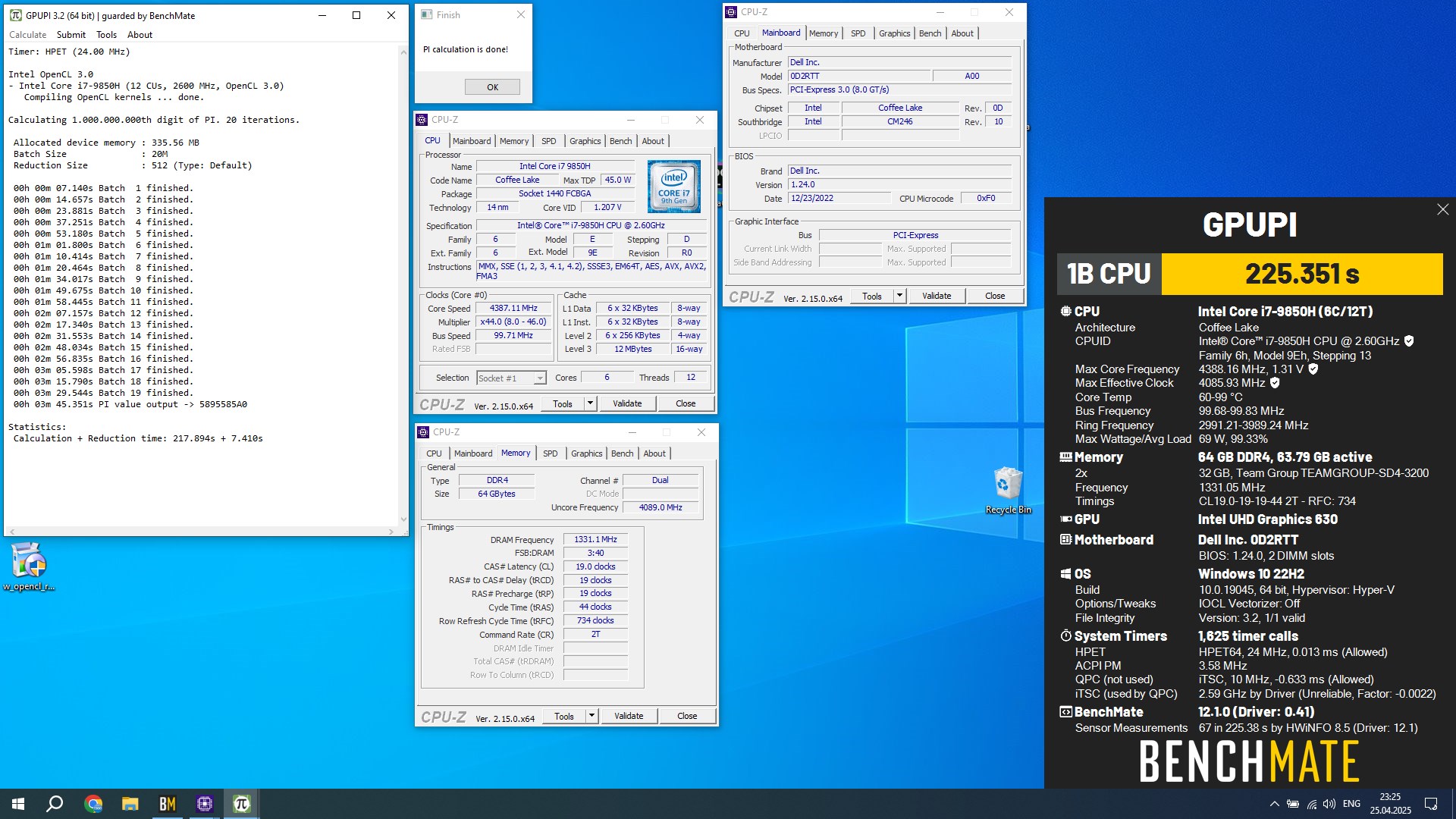Click DRAM Frequency value 1331.1 MHz
Viewport: 1456px width, 819px height.
(595, 539)
